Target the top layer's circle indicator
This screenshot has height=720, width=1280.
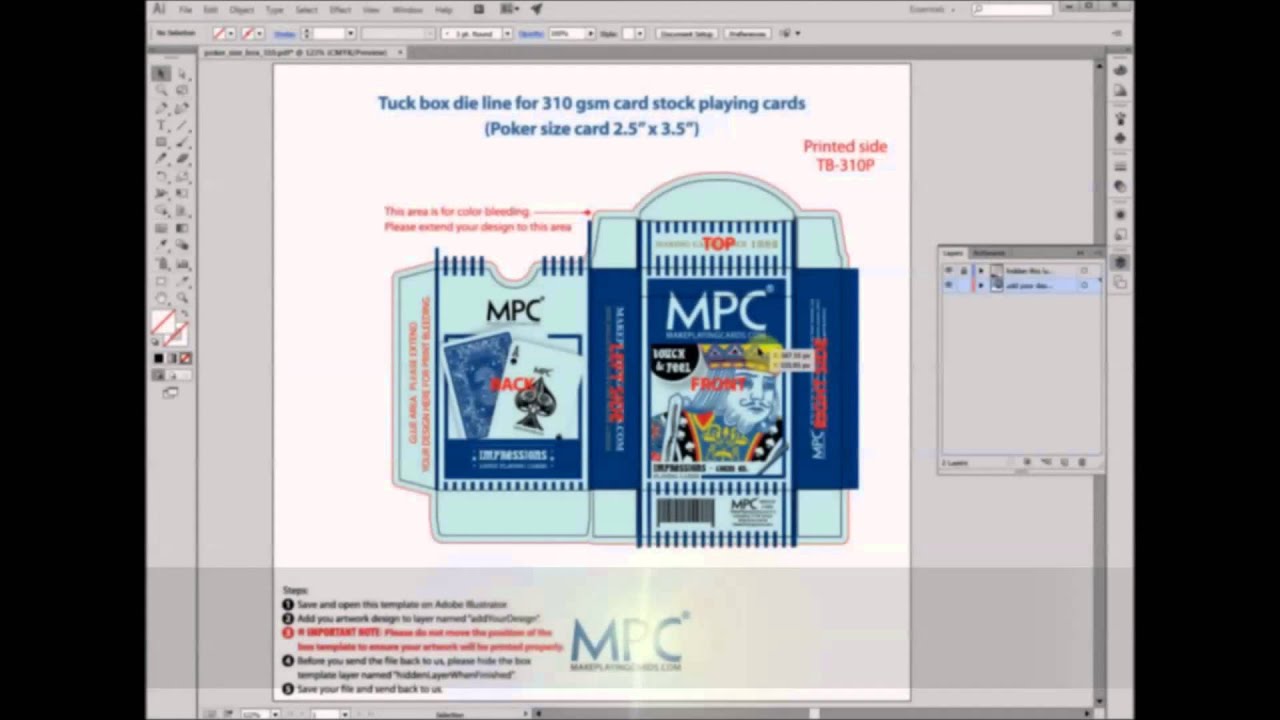click(1084, 271)
